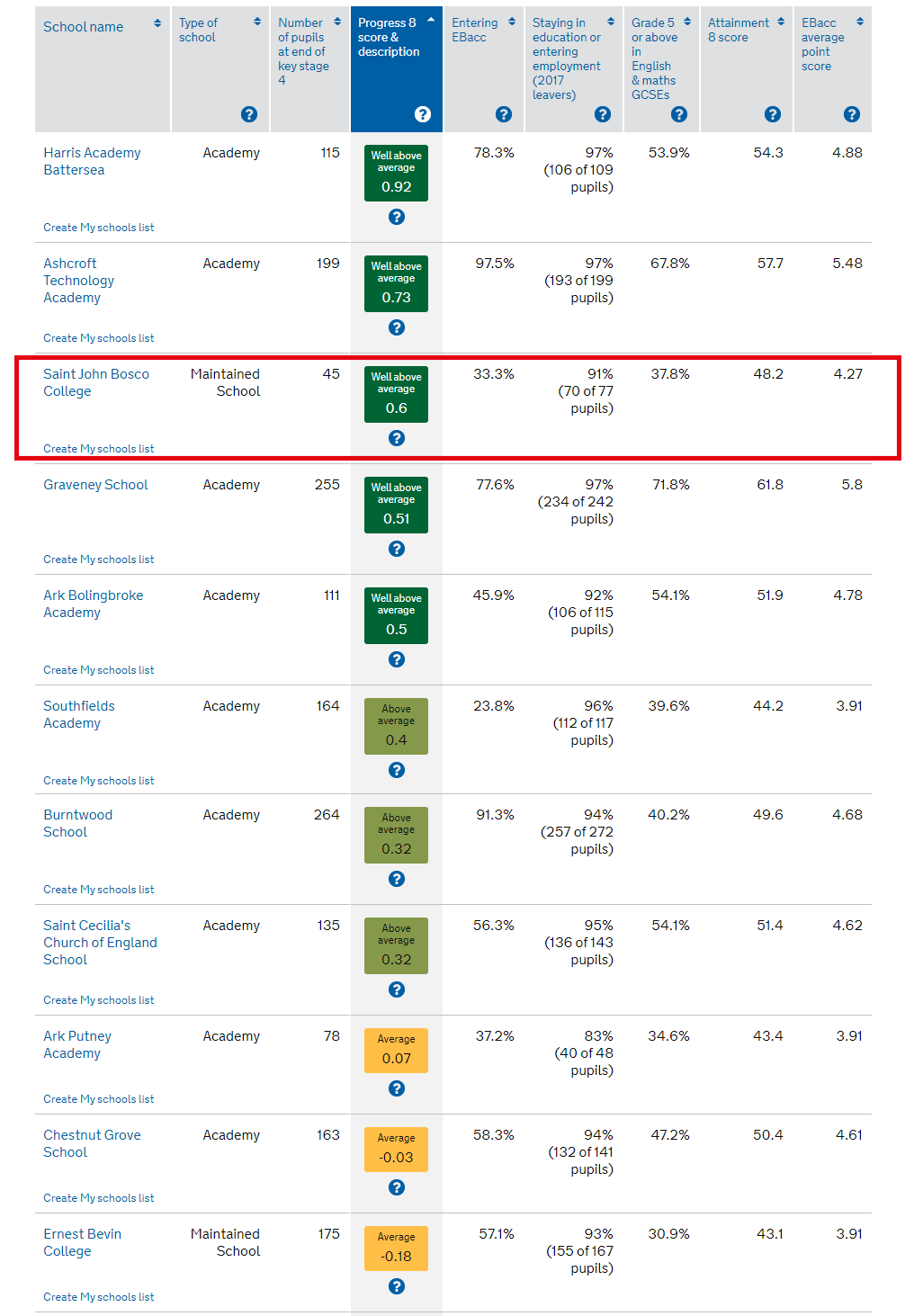Sort table by Attainment 8 score

coord(781,22)
